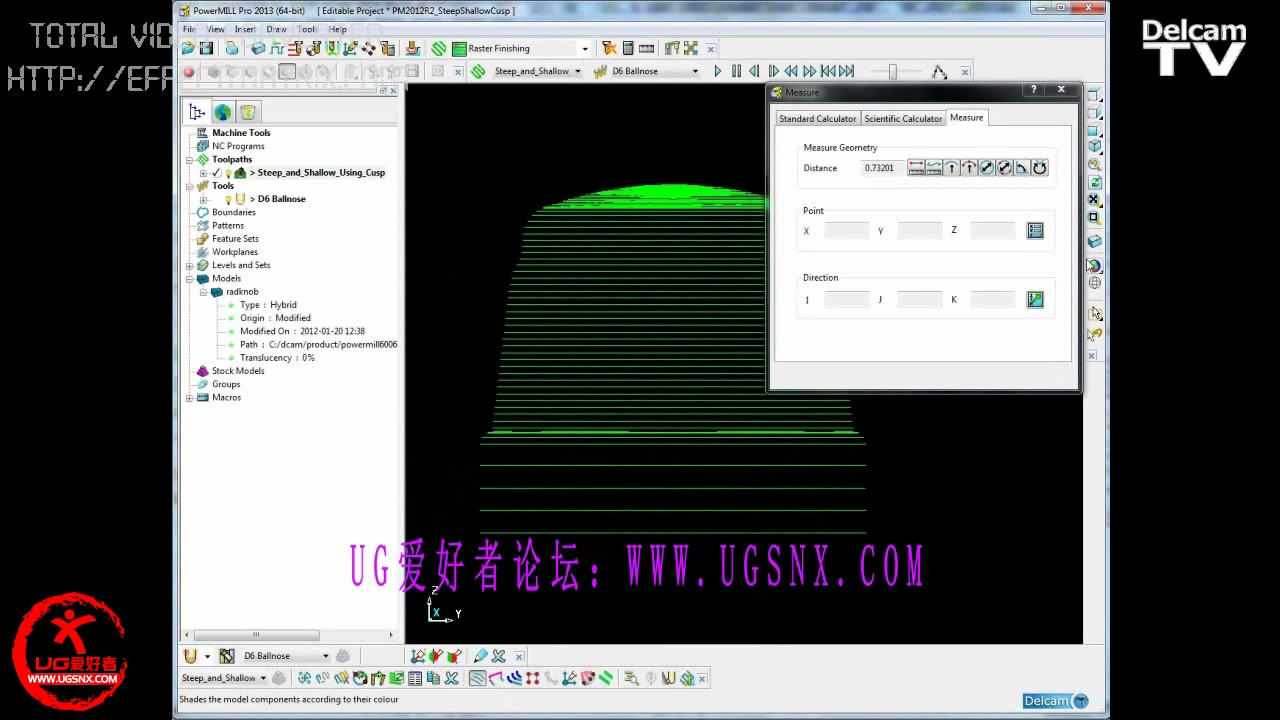Switch to the globe browser tab icon
Screen dimensions: 1280x720
tap(222, 112)
